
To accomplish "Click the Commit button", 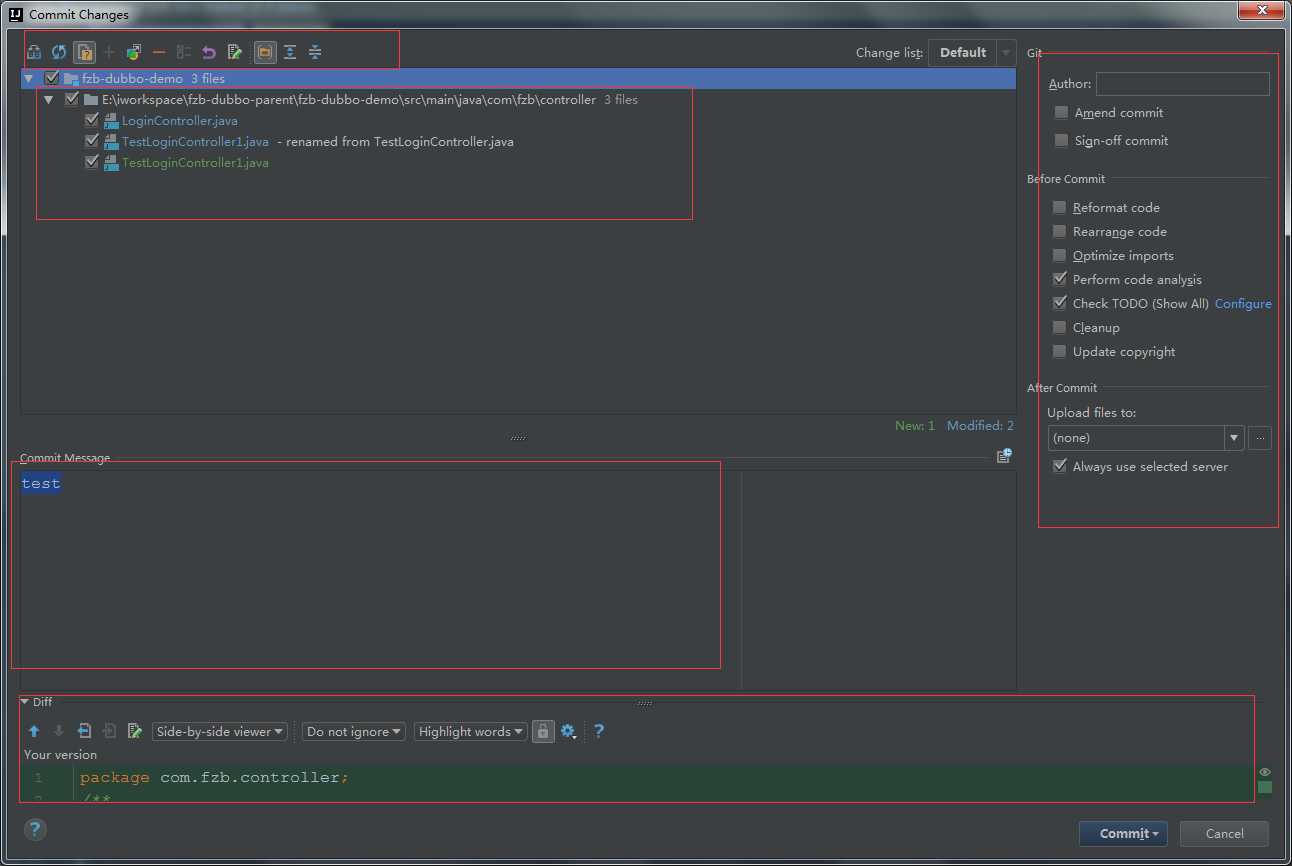I will [x=1123, y=833].
